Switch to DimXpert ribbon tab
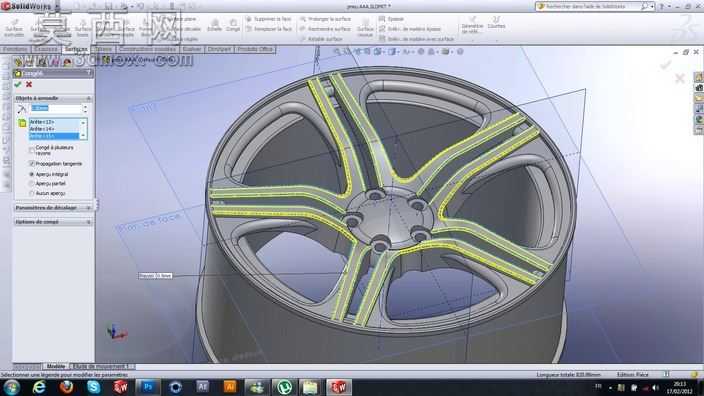The image size is (704, 396). pos(219,49)
